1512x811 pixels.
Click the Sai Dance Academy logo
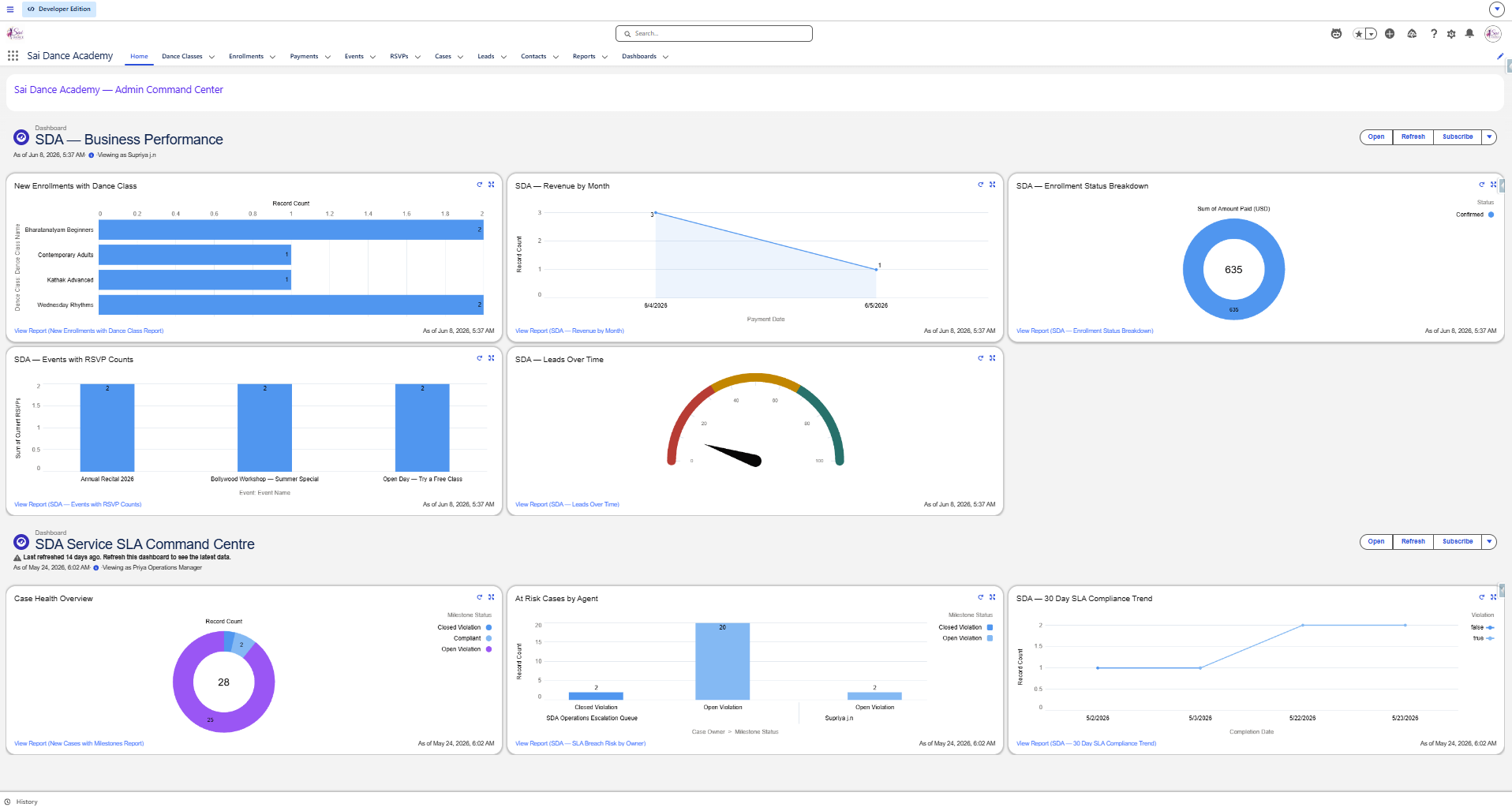15,33
